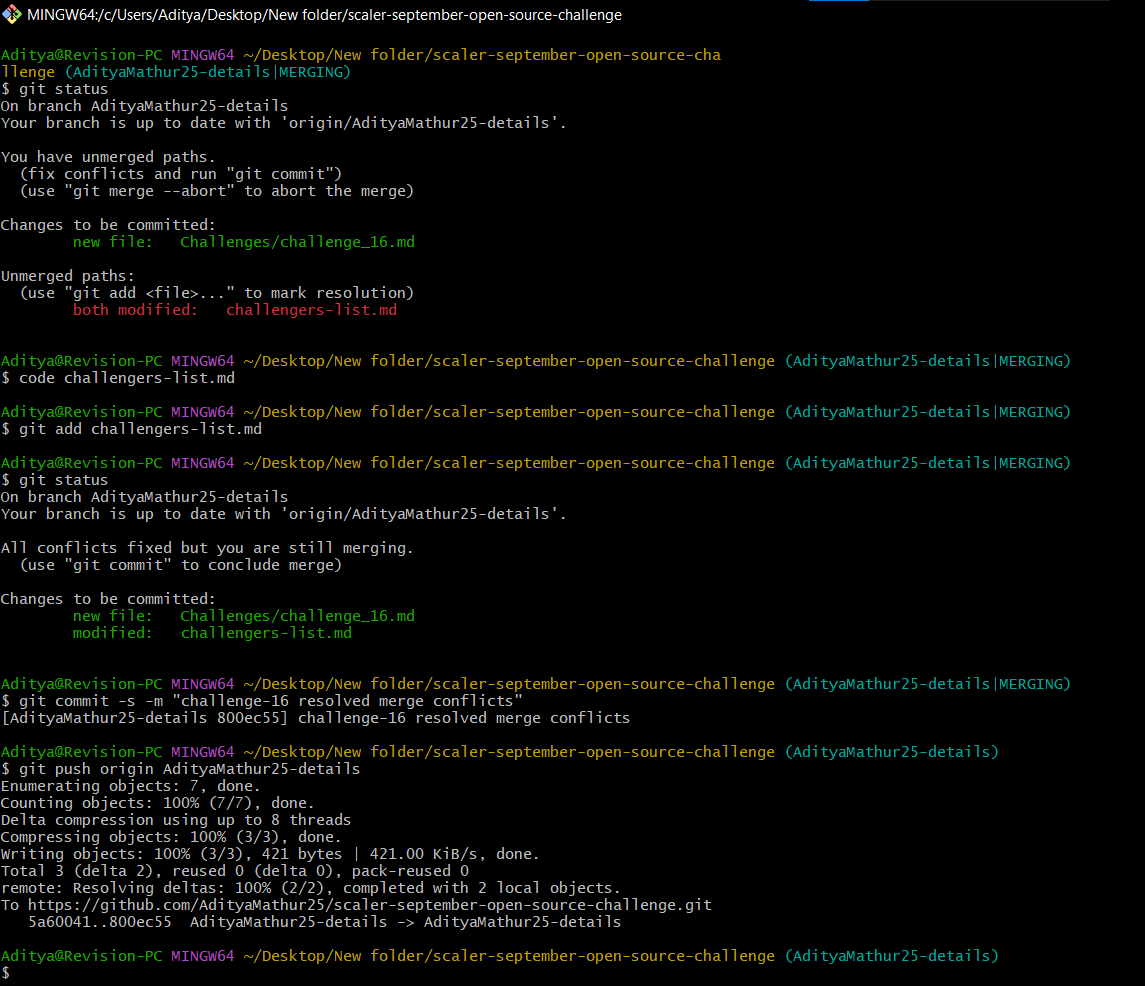Click 'Enumerating objects: 7, done.' line
1145x986 pixels.
pos(131,786)
